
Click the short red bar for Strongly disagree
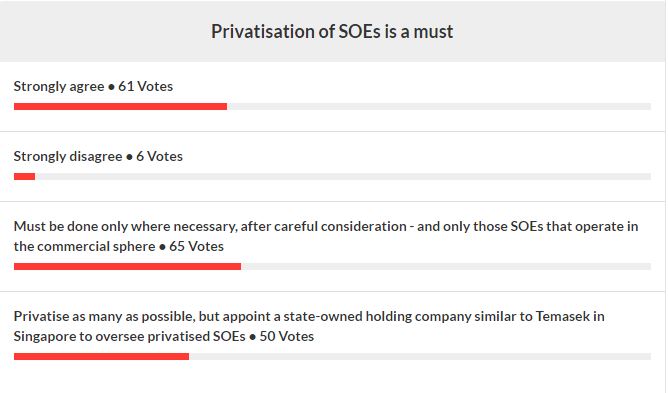24,176
